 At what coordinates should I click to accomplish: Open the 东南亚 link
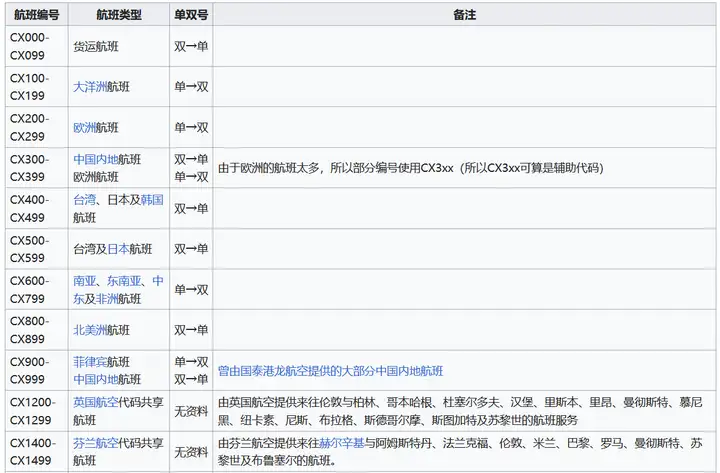124,281
